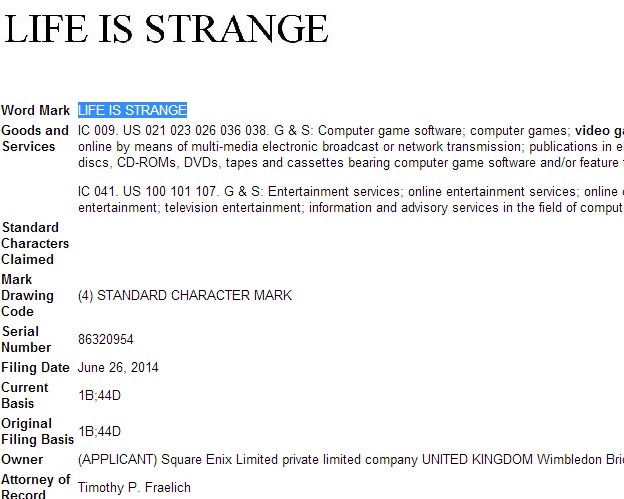Click the (4) STANDARD CHARACTER MARK value
Image resolution: width=624 pixels, height=499 pixels.
(185, 295)
